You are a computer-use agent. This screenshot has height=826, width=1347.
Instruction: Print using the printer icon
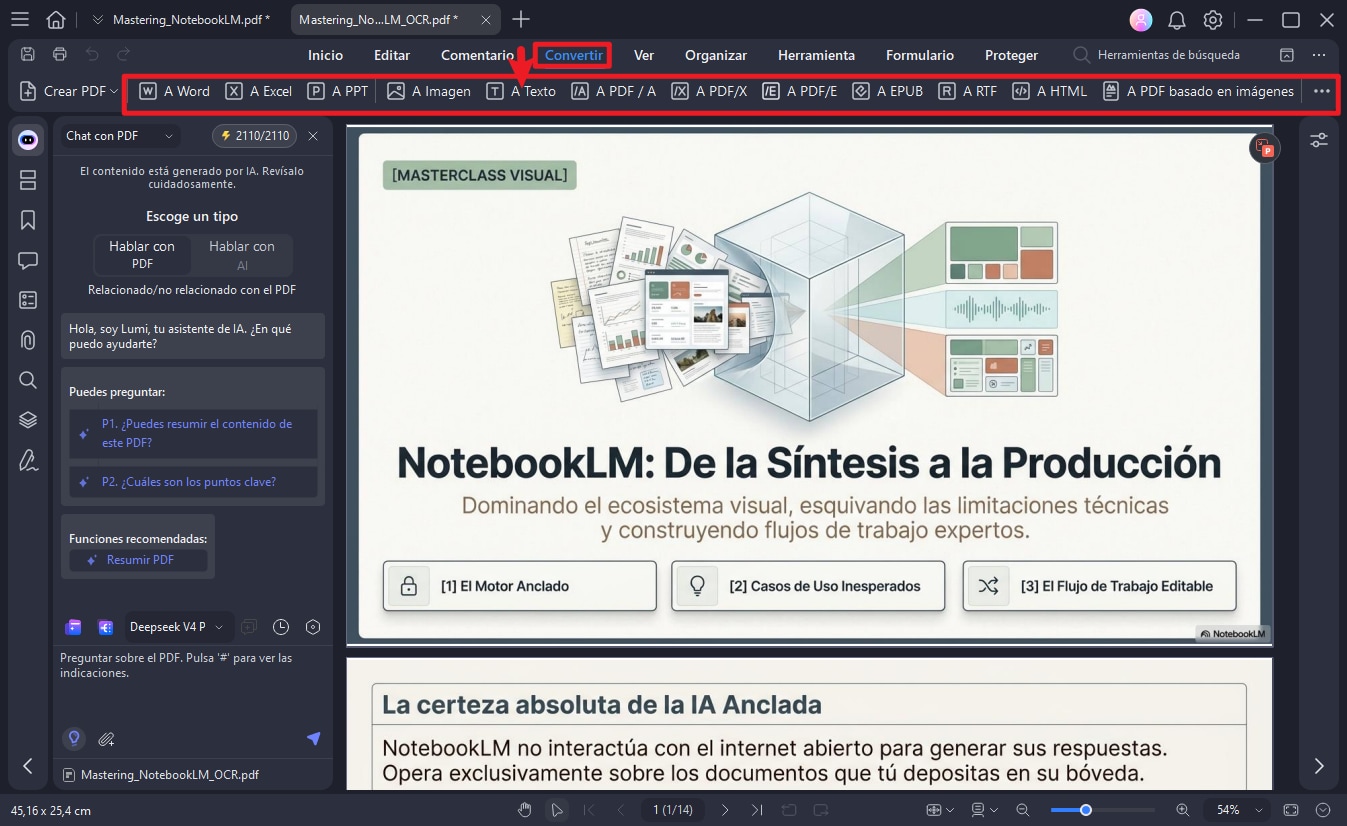click(60, 55)
